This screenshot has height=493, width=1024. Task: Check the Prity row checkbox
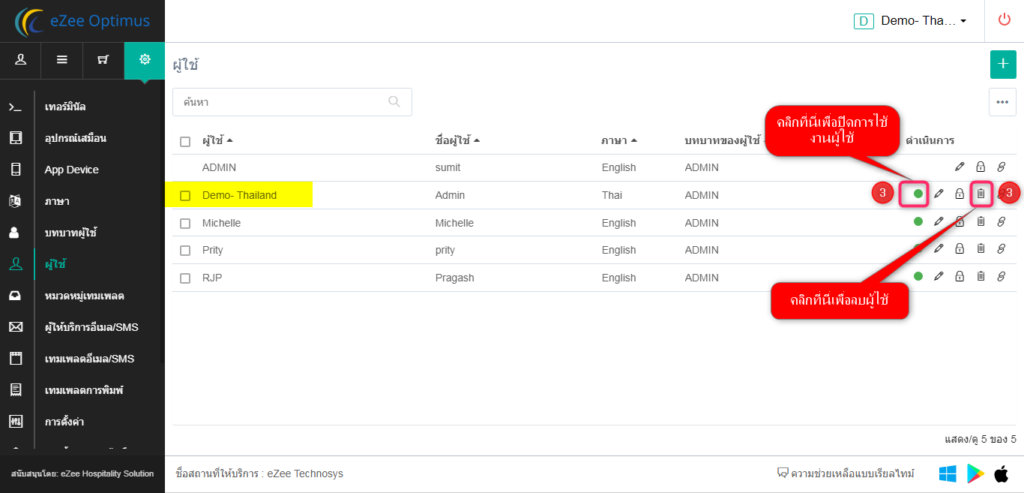click(x=185, y=251)
